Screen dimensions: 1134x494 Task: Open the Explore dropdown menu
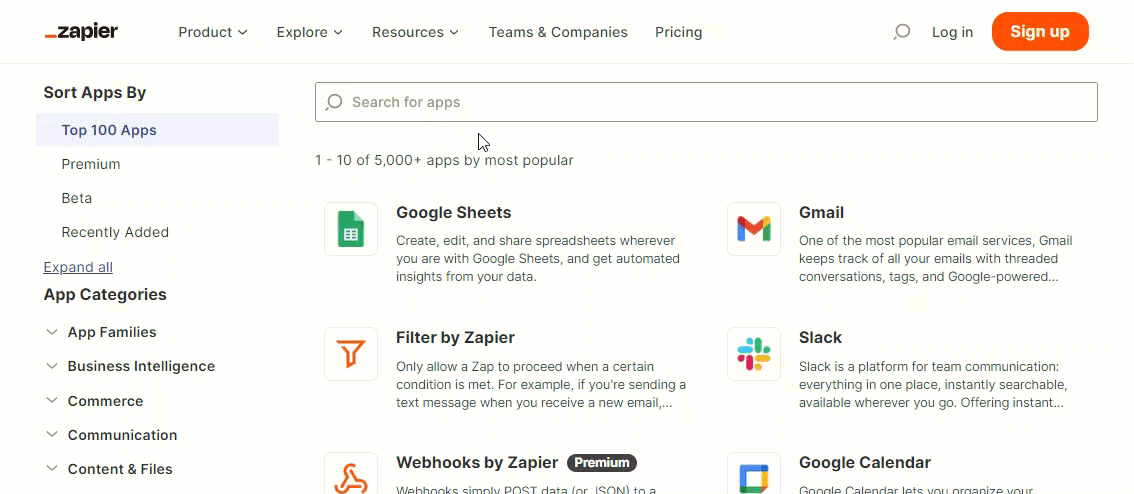click(x=310, y=32)
